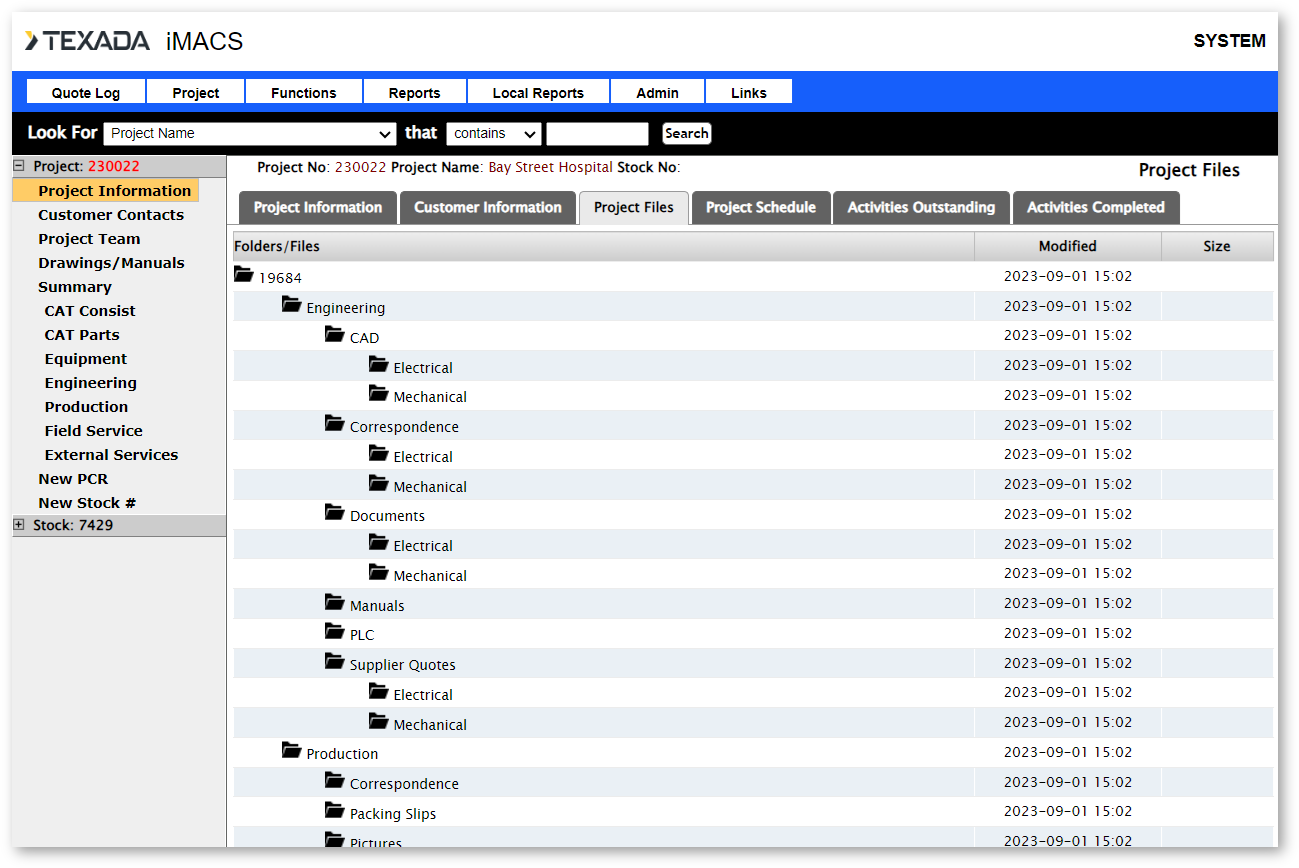Select CAT Parts in the sidebar

(x=82, y=335)
